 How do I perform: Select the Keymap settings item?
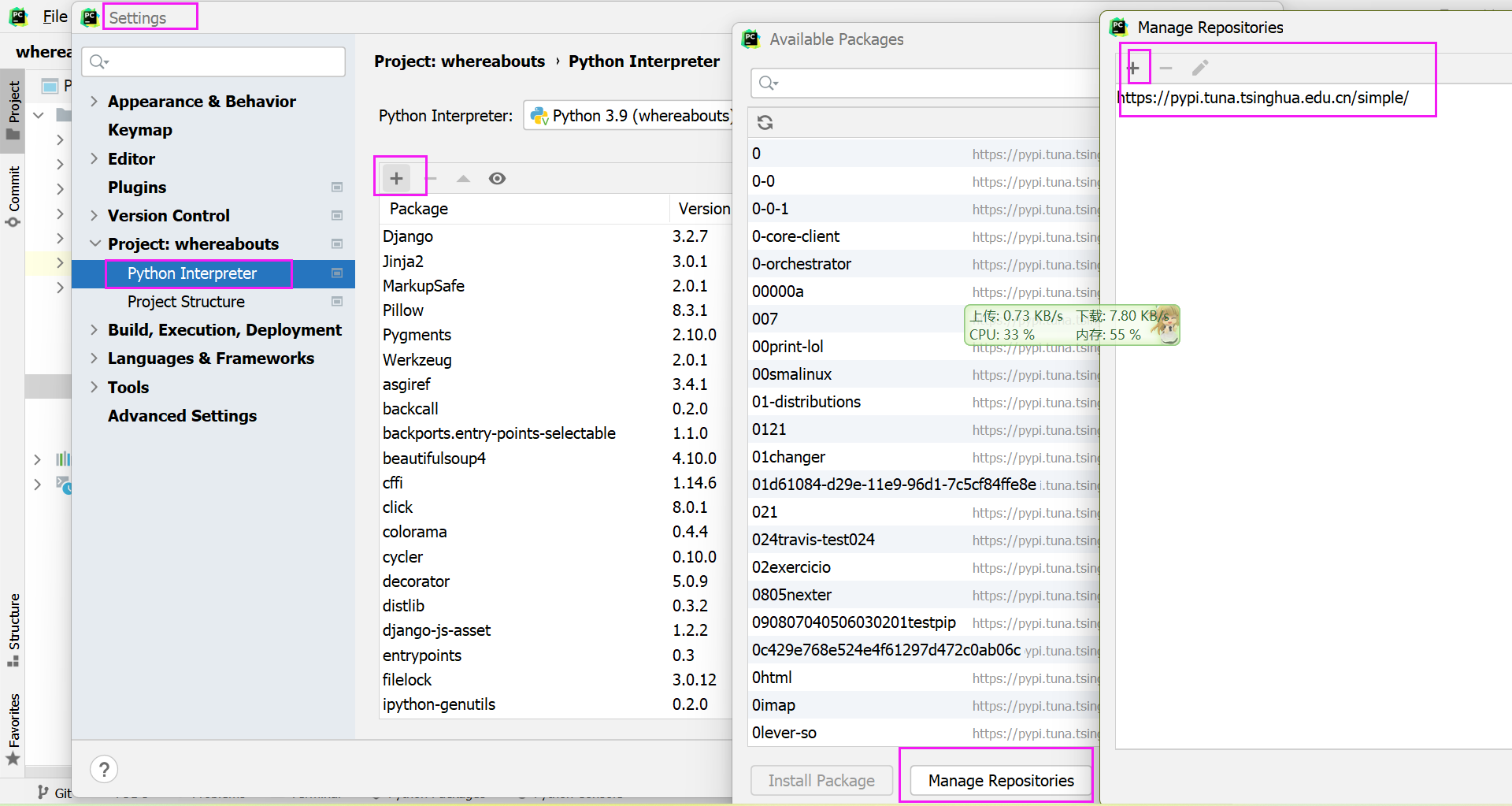click(x=140, y=130)
